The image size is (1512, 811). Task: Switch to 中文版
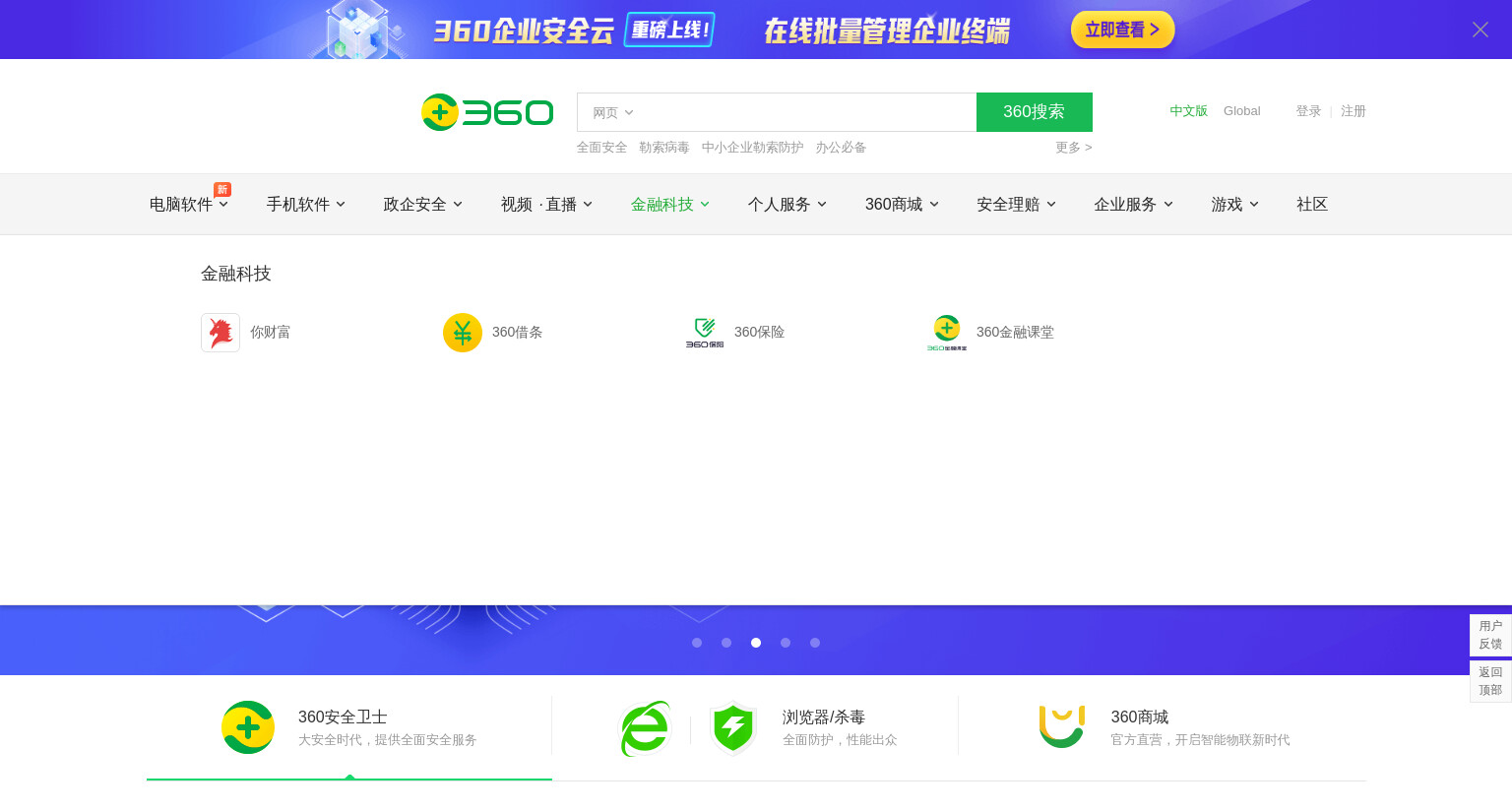tap(1189, 111)
